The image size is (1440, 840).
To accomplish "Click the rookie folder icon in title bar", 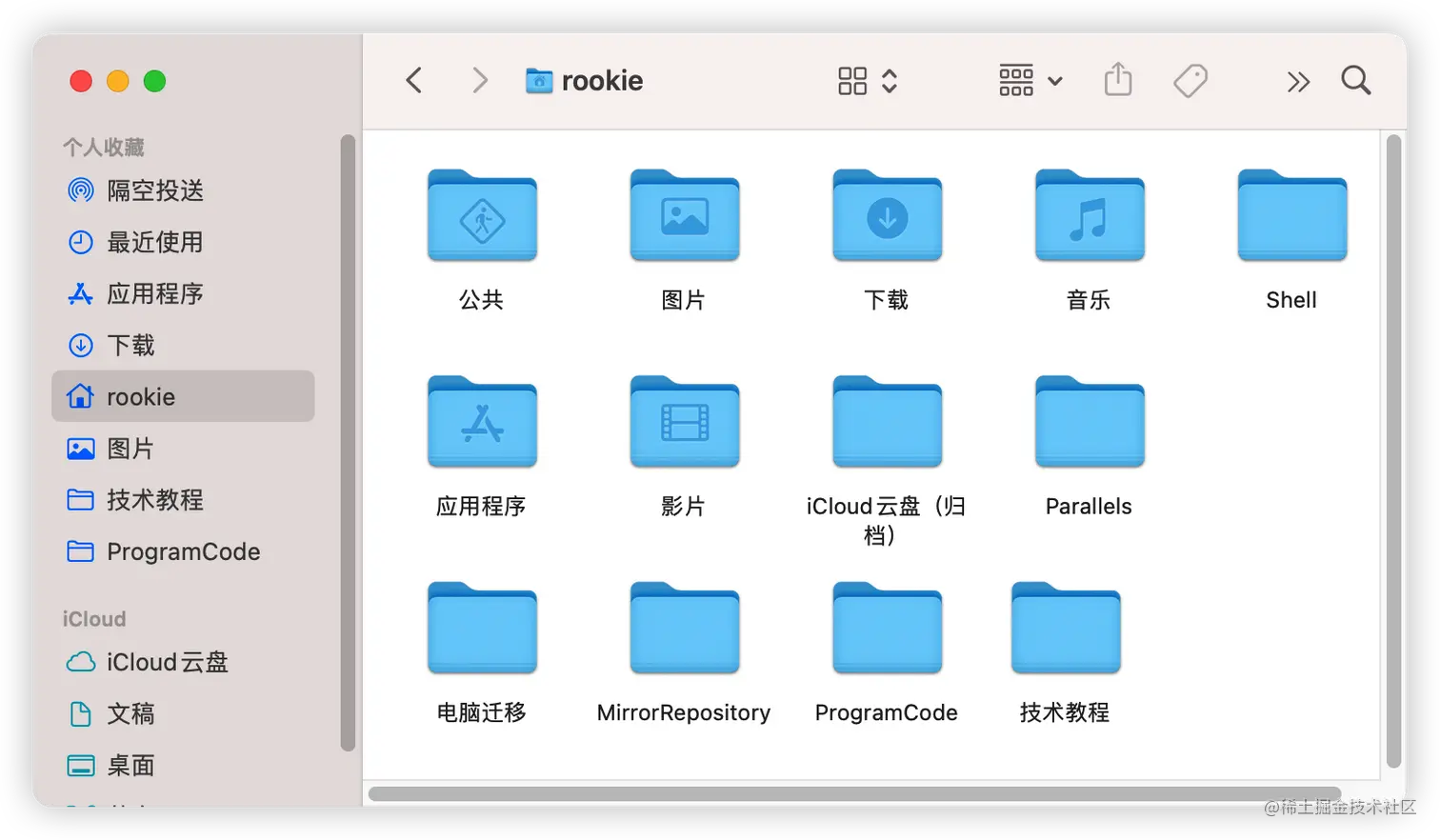I will point(539,81).
